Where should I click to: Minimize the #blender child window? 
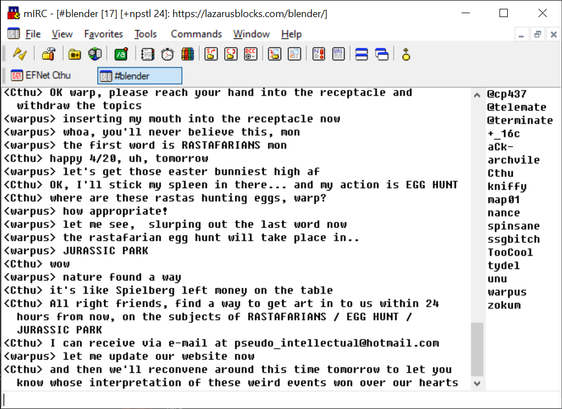[521, 35]
